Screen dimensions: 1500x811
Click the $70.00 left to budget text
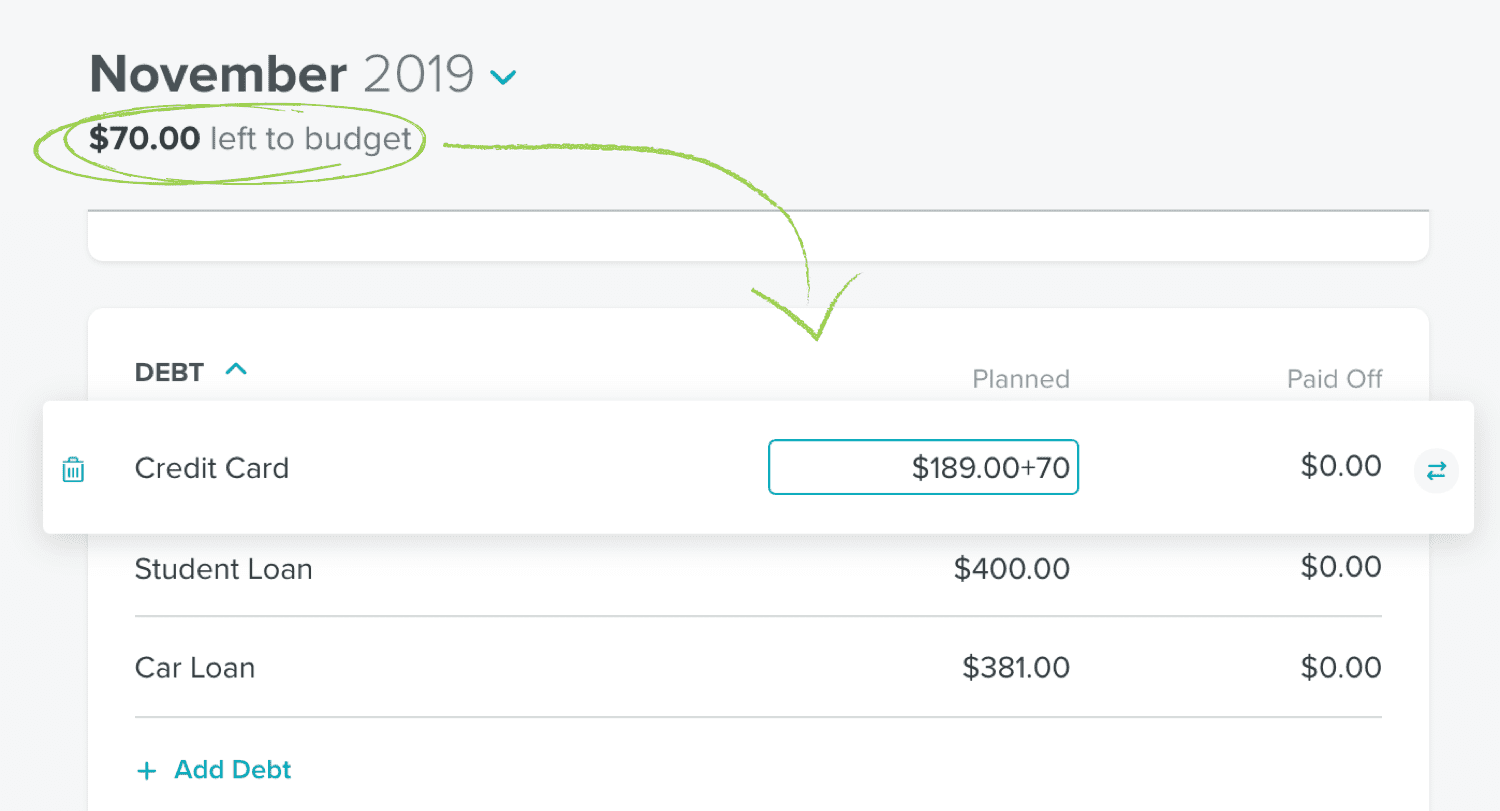tap(250, 138)
